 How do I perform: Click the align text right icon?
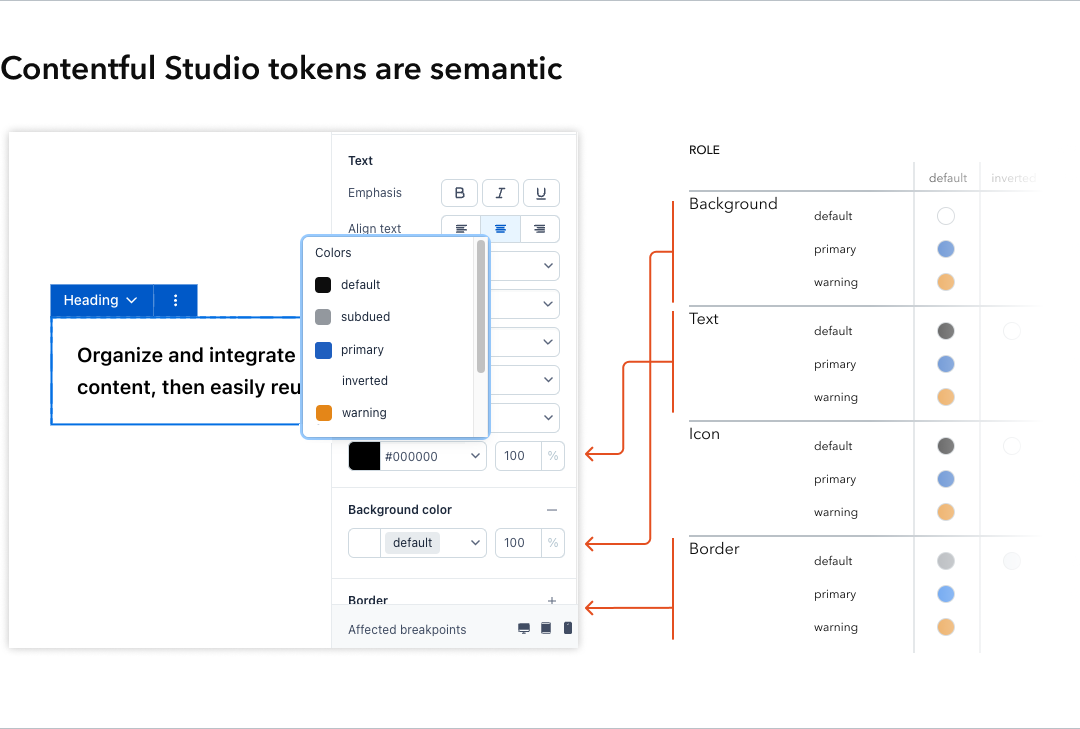[540, 228]
